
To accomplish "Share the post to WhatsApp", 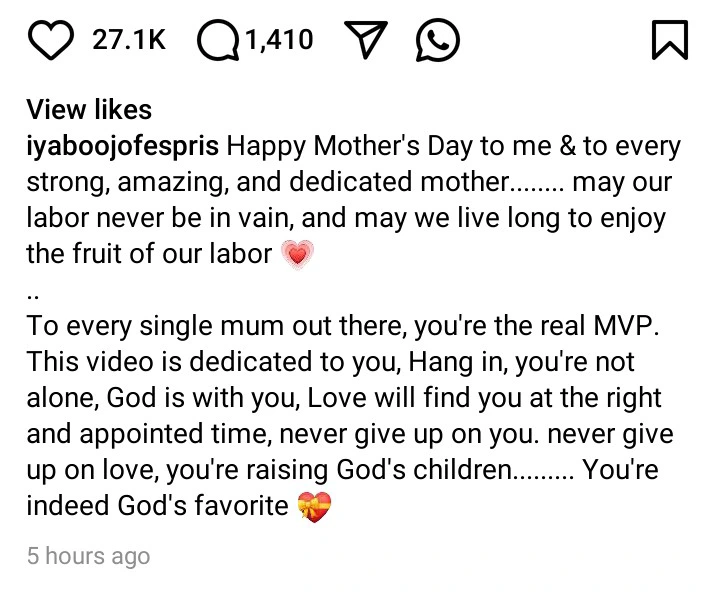I will point(438,40).
